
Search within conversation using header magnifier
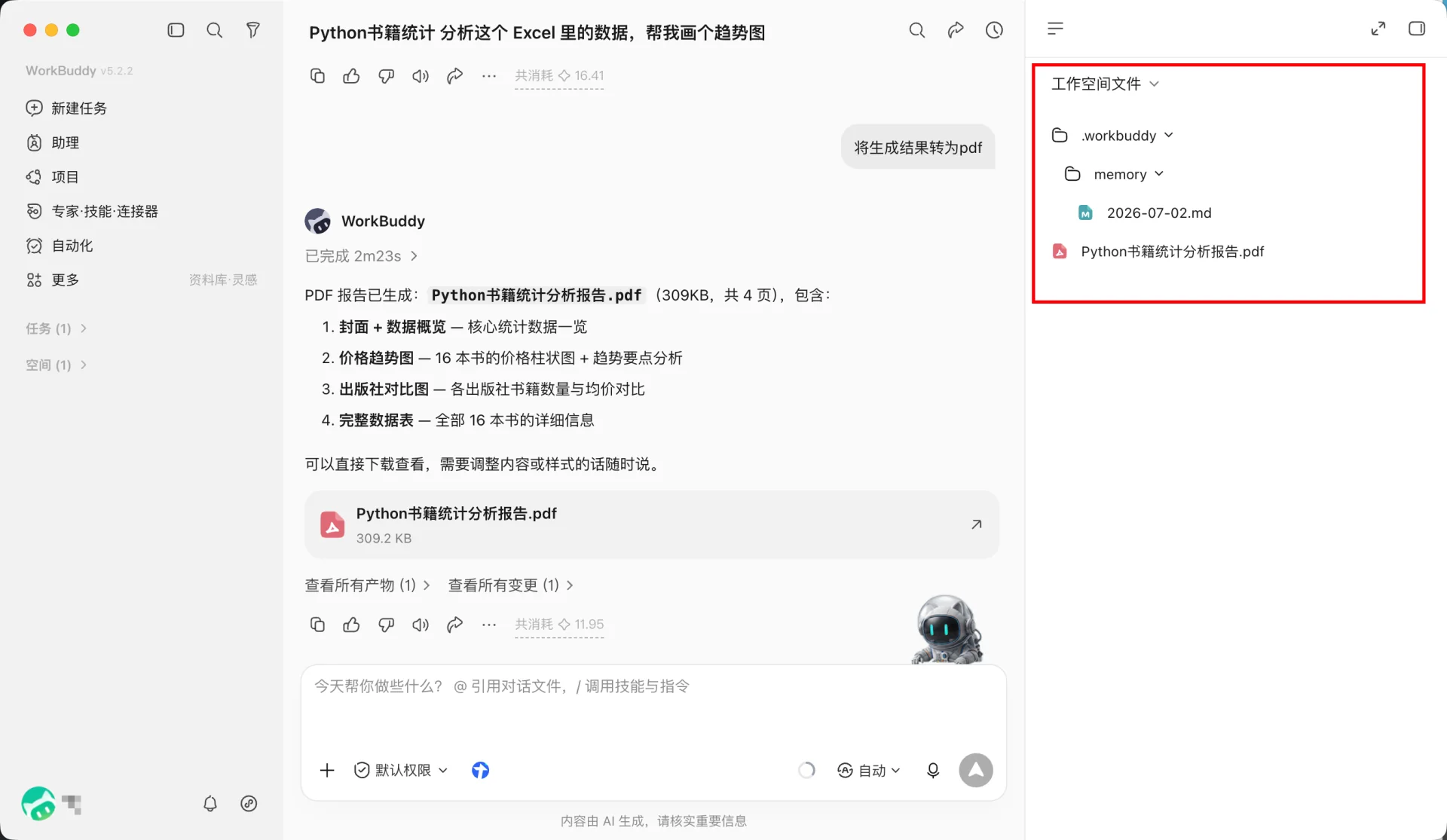tap(916, 30)
